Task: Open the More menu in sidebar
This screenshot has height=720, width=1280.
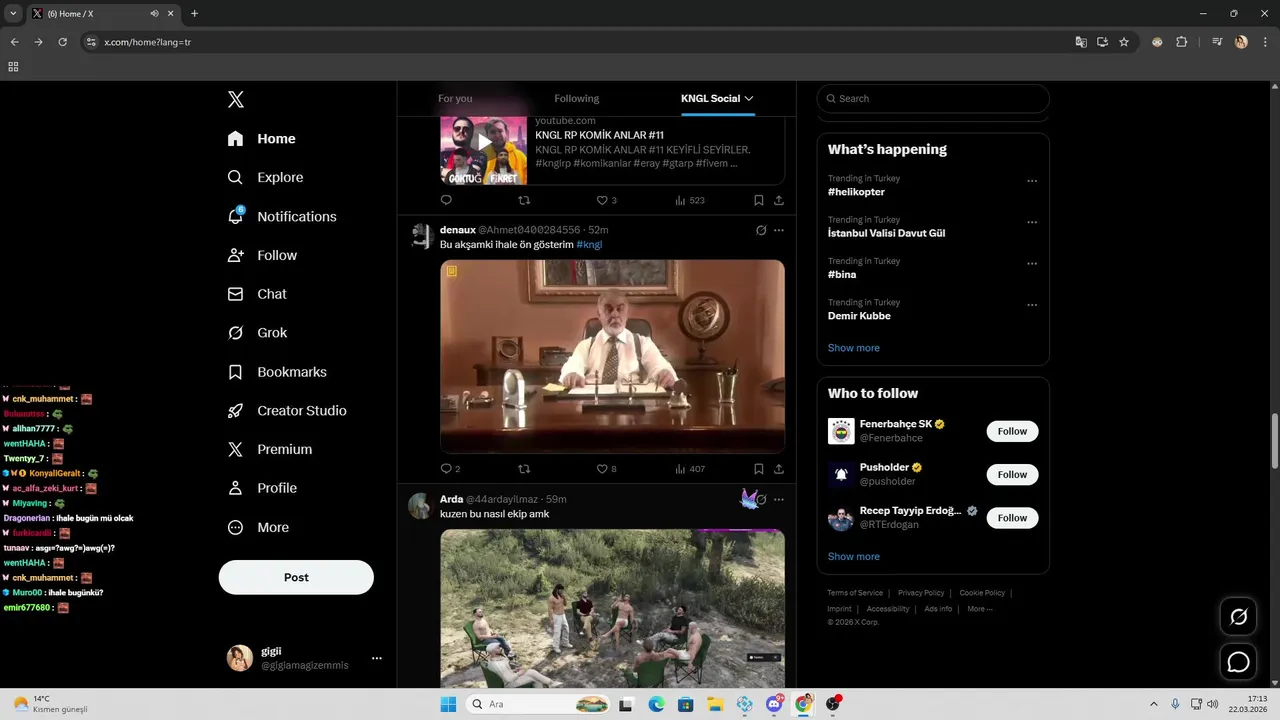Action: [258, 527]
